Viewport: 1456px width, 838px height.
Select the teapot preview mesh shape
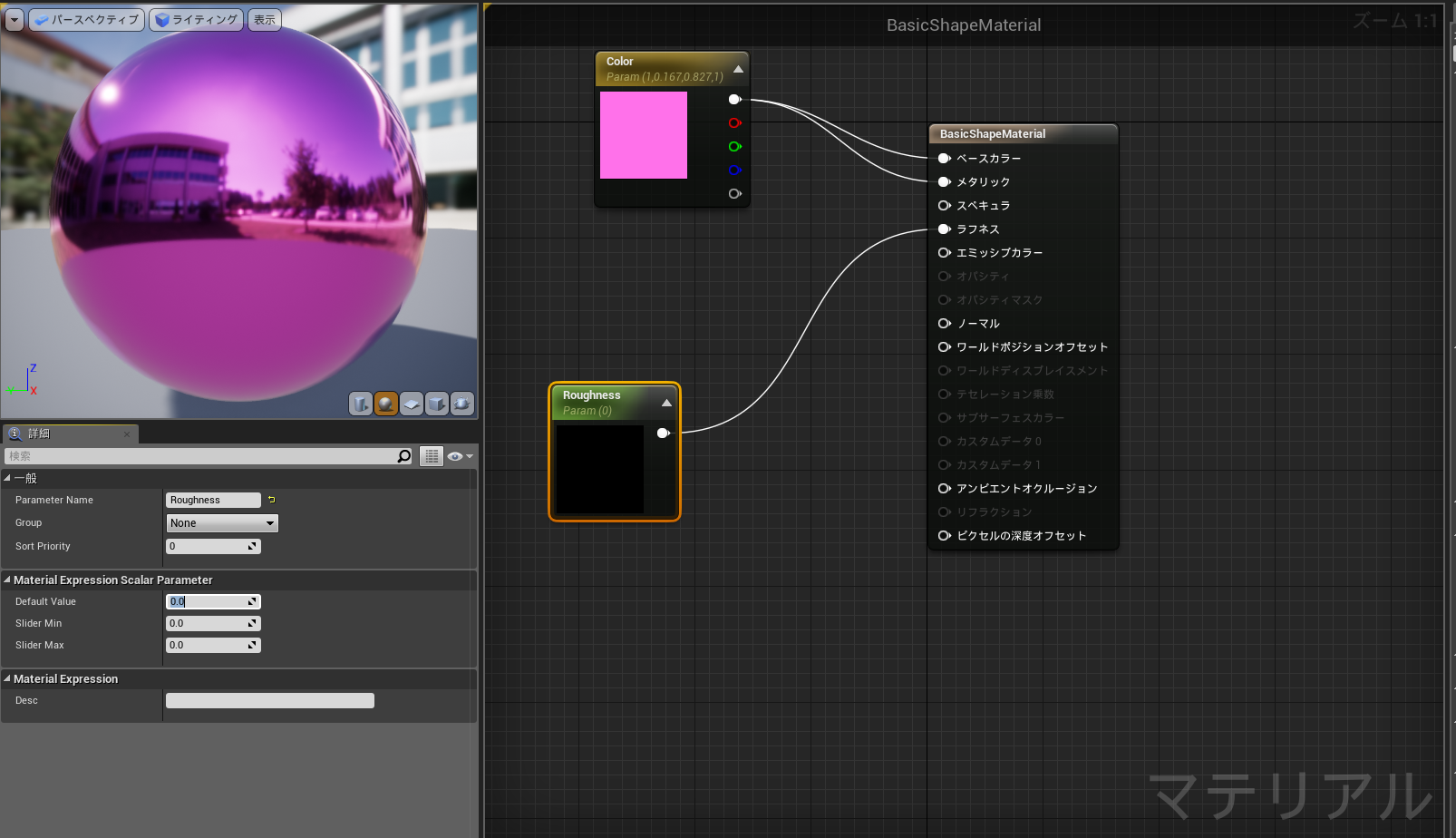point(462,403)
